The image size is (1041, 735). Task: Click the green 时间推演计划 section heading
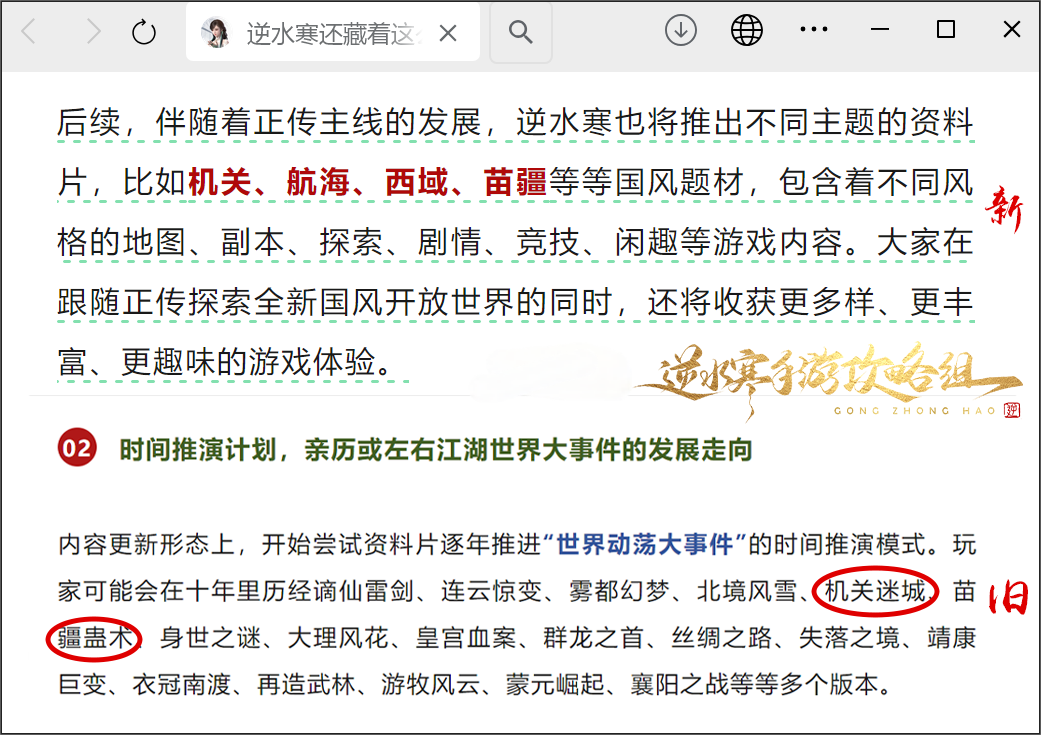pyautogui.click(x=436, y=450)
